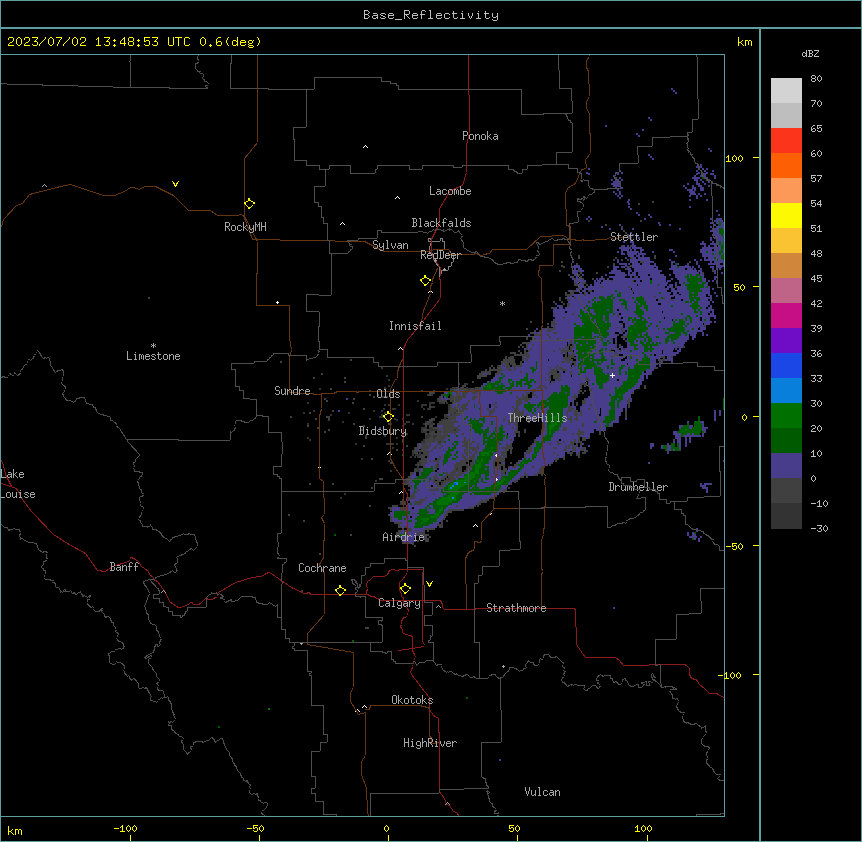Select the 42 dBZ magenta legend swatch
Image resolution: width=862 pixels, height=842 pixels.
coord(786,315)
